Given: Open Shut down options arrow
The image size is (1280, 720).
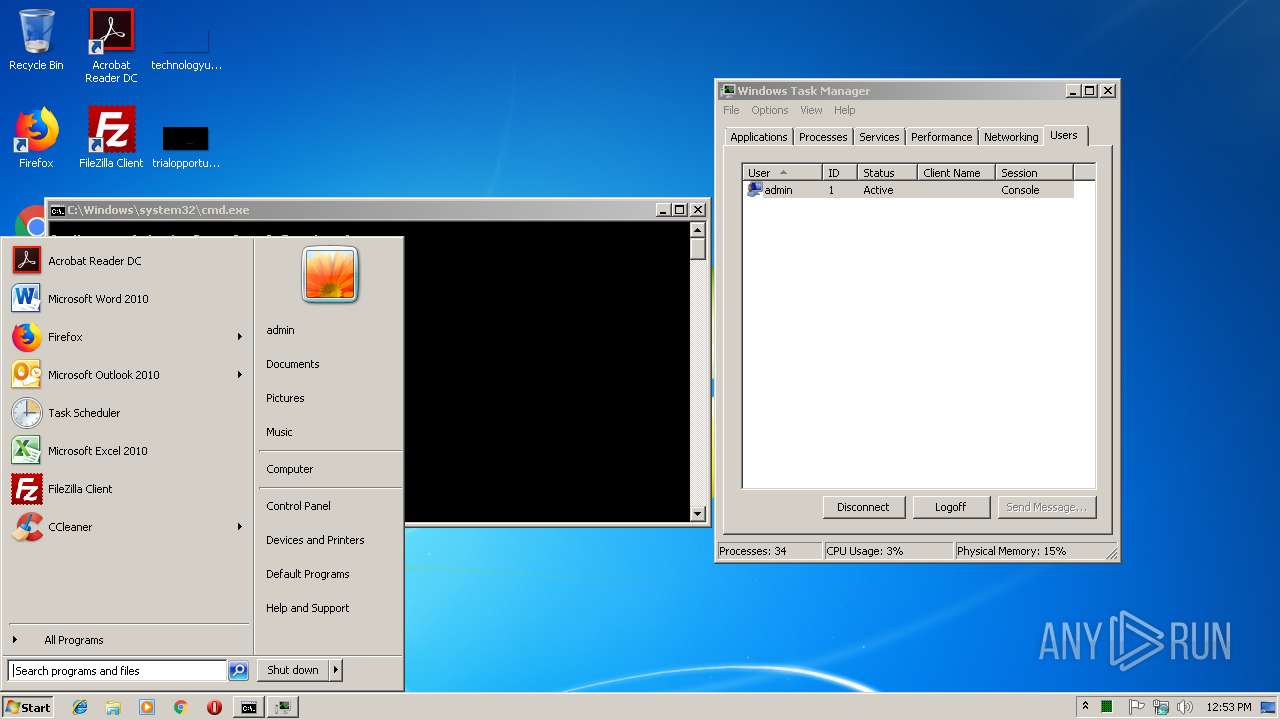Looking at the screenshot, I should pyautogui.click(x=336, y=670).
